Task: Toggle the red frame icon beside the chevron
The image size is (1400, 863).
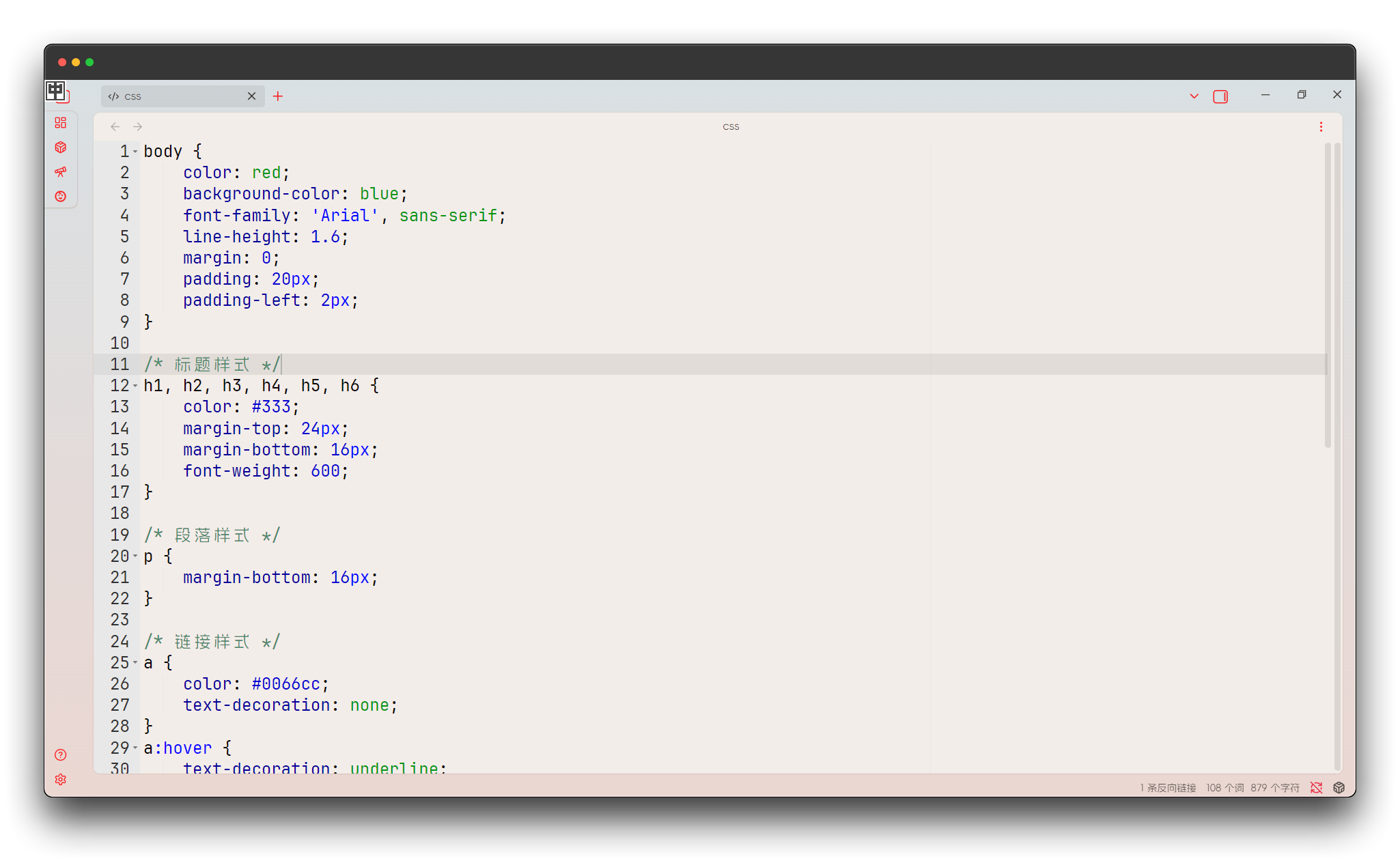Action: (1221, 96)
